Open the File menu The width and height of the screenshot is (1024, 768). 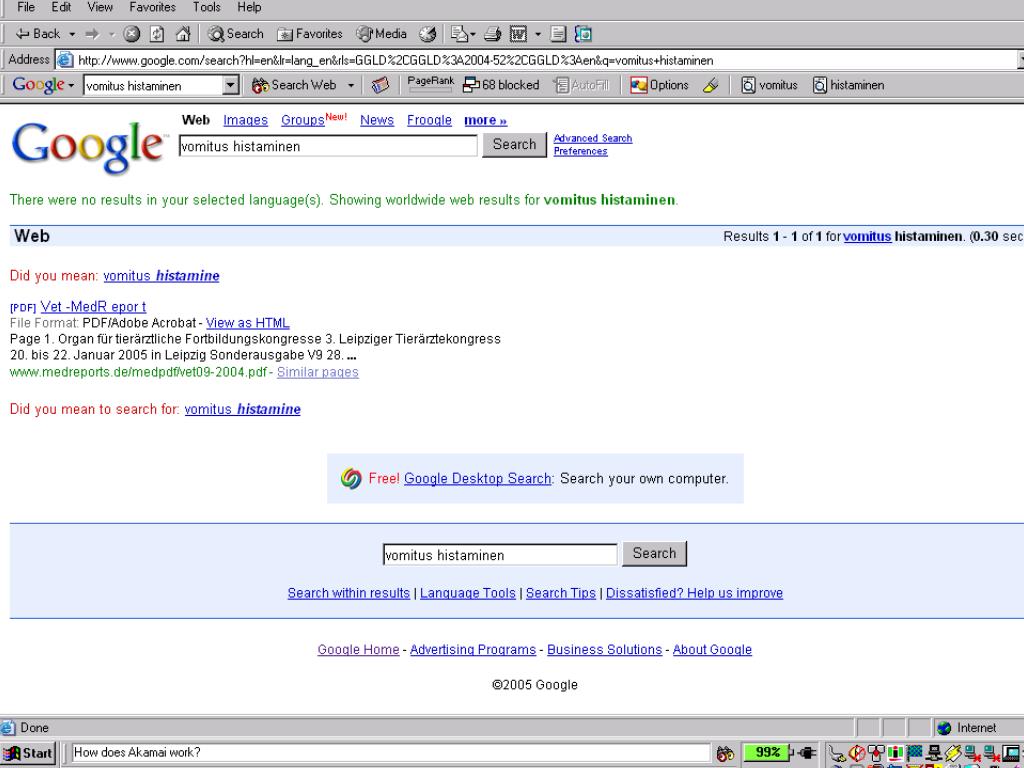(x=25, y=7)
